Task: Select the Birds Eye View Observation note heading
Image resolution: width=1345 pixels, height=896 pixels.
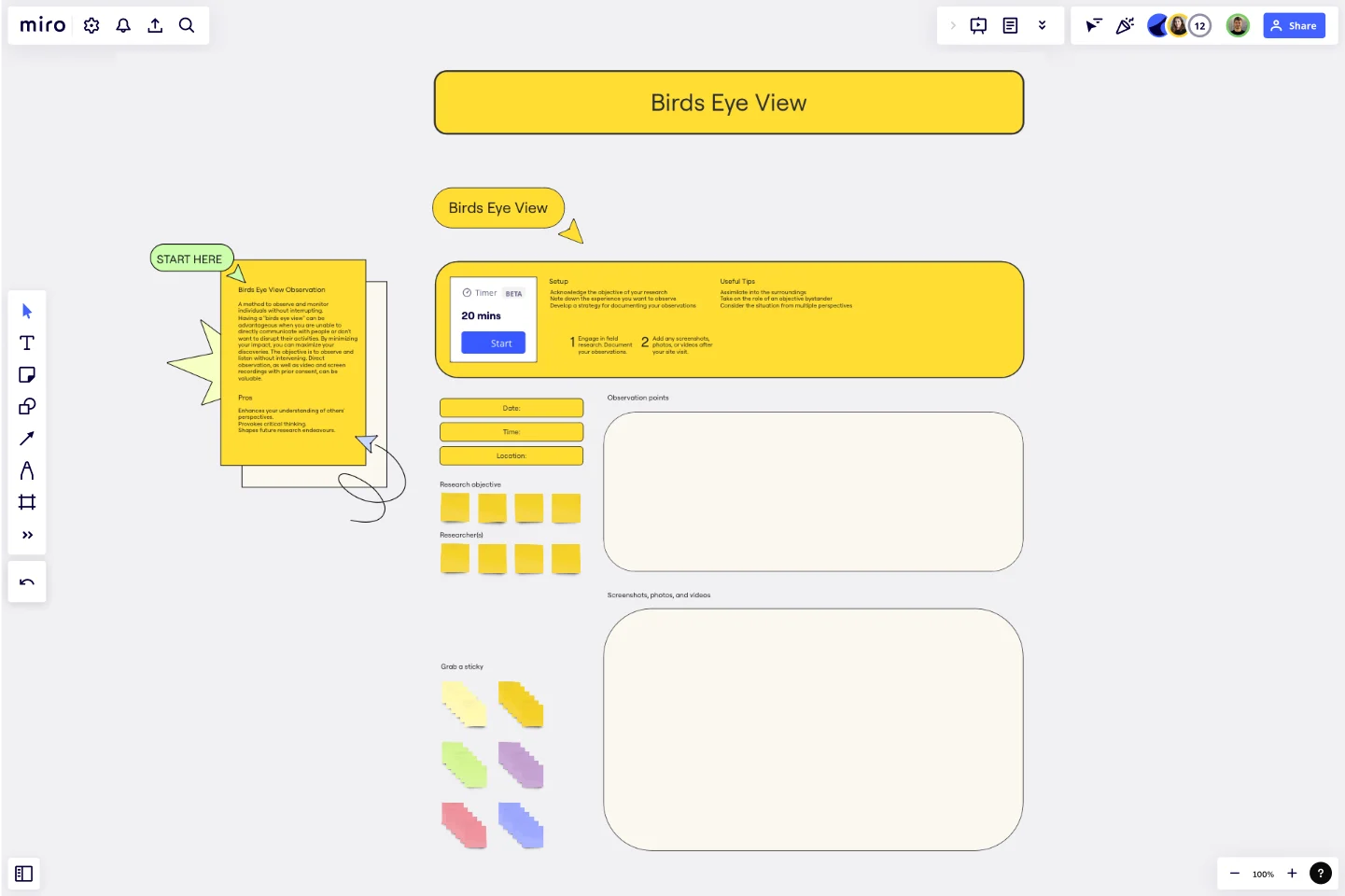Action: point(282,290)
